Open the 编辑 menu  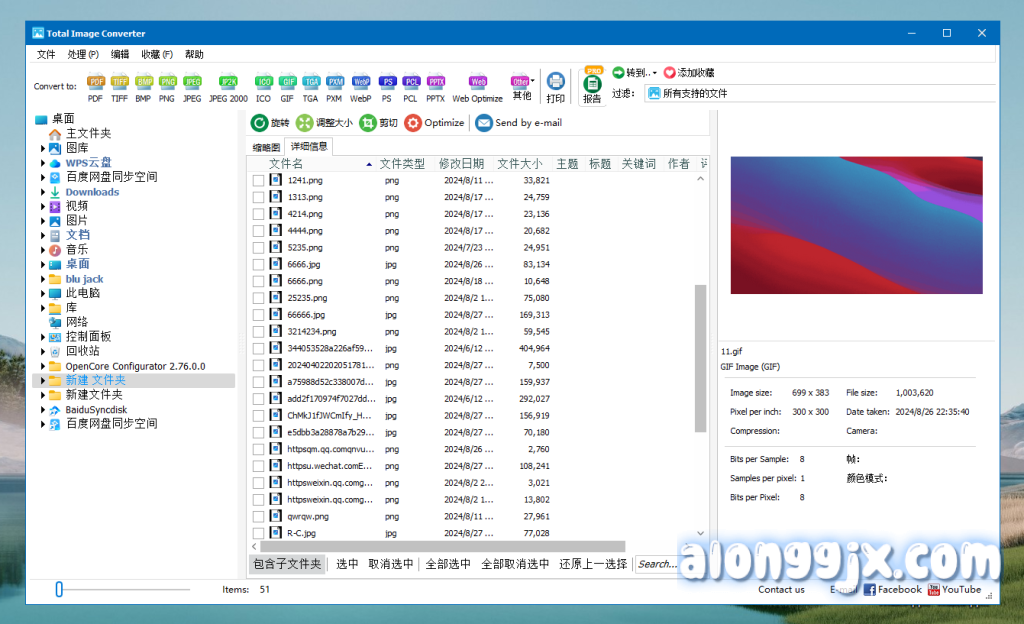(x=120, y=54)
